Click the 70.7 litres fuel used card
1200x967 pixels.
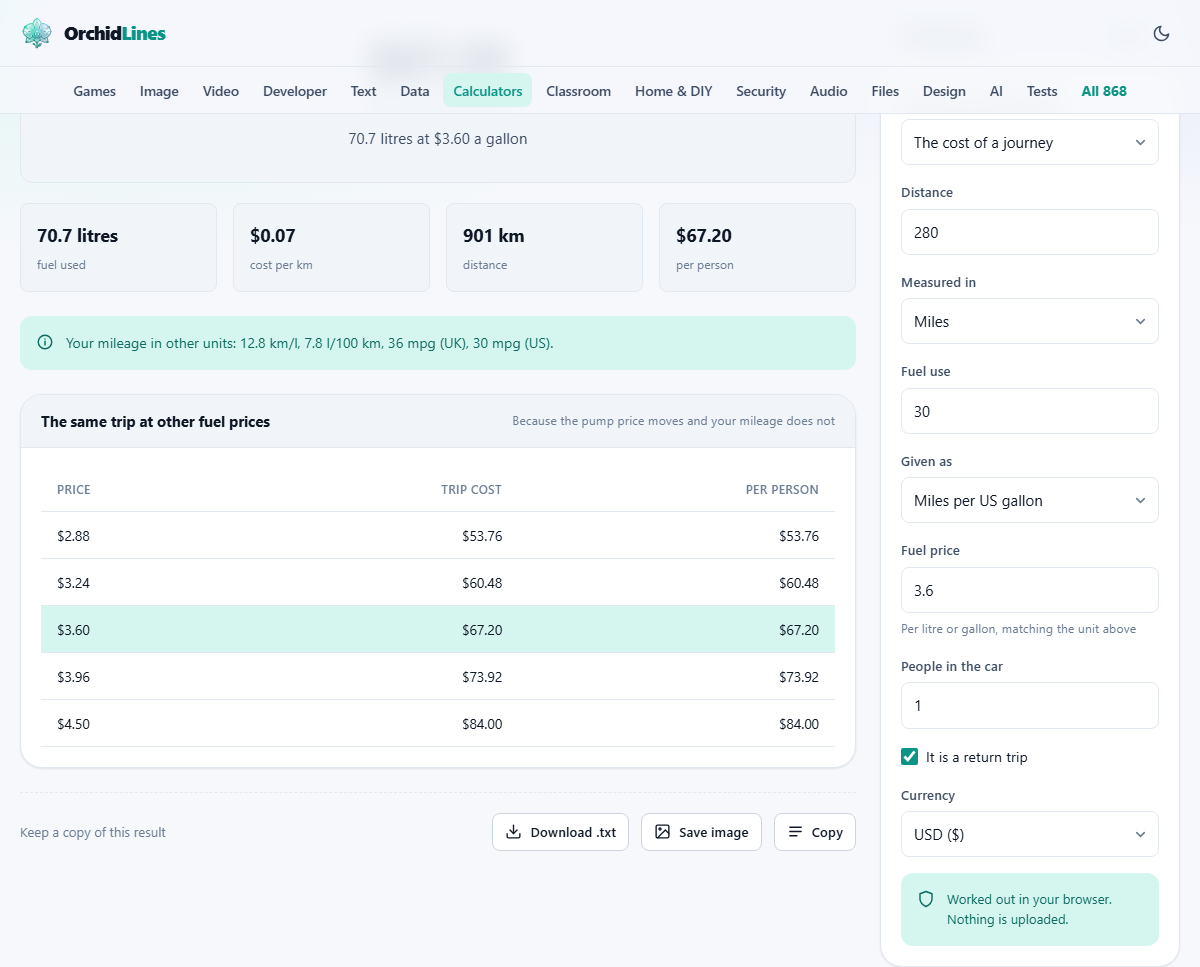tap(118, 248)
